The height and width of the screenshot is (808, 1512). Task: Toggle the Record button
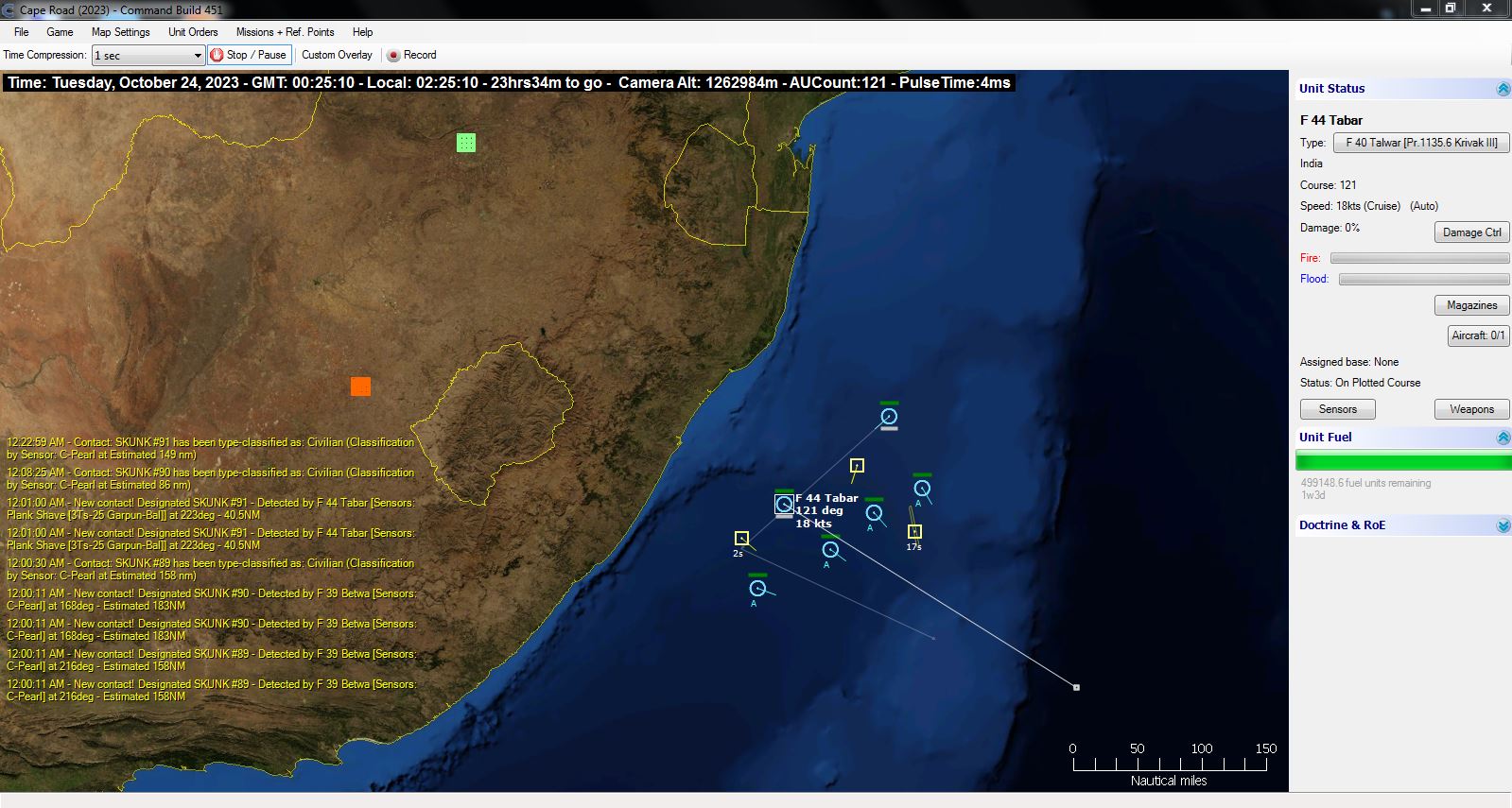(x=412, y=55)
